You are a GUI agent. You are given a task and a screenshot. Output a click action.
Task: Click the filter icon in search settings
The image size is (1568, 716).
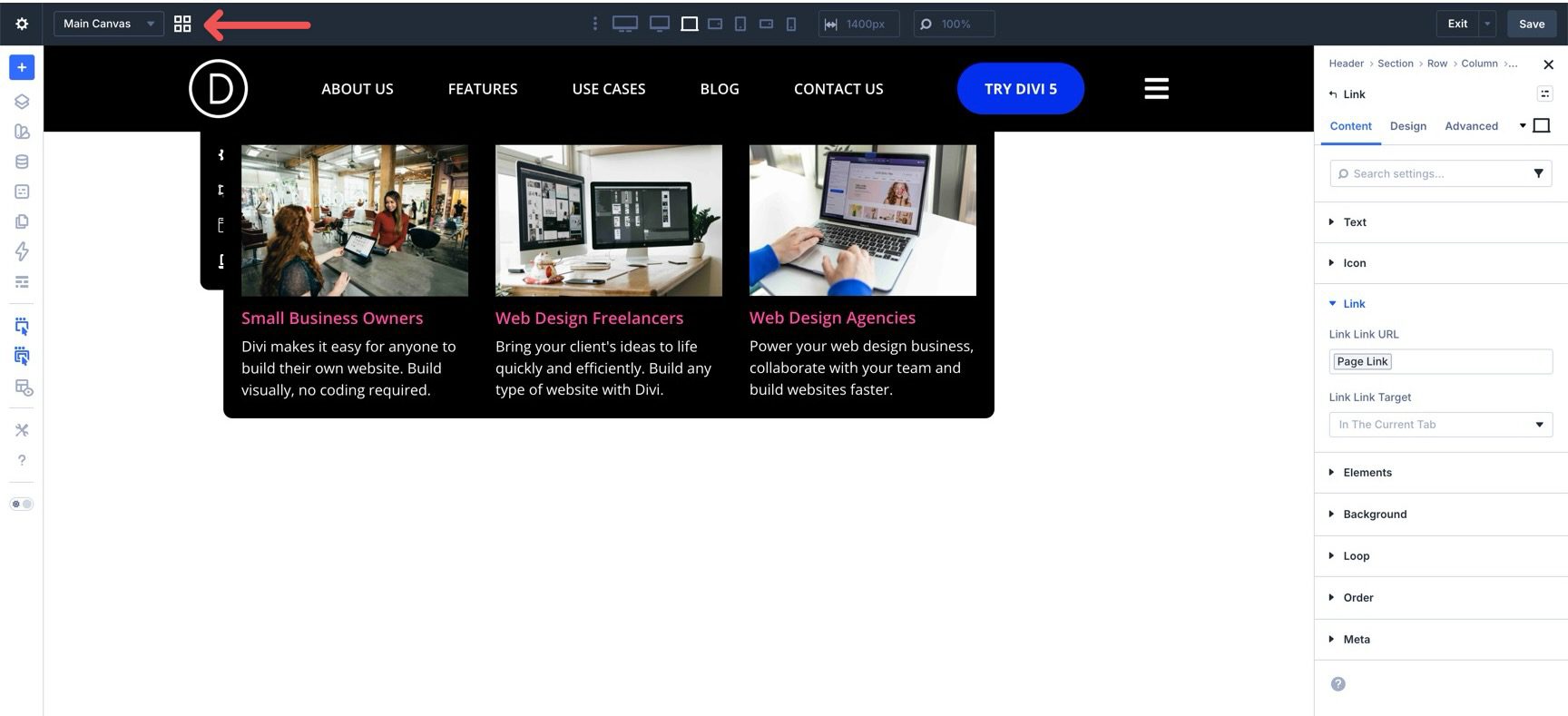(1539, 173)
